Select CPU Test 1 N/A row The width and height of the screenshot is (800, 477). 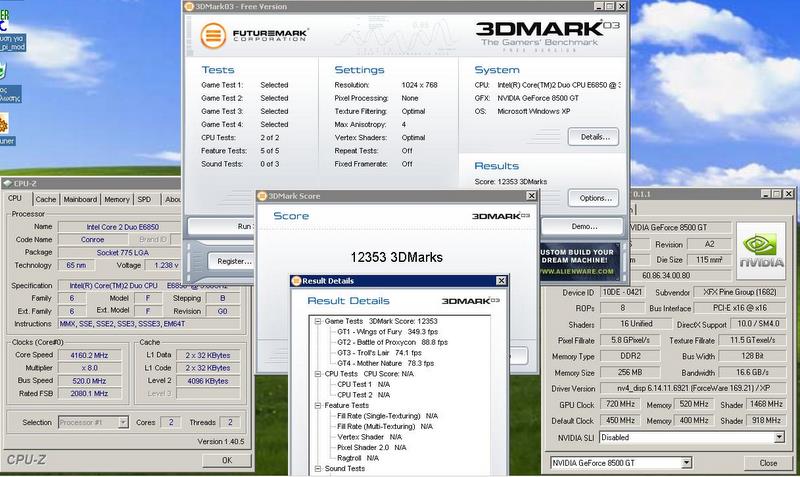click(363, 385)
